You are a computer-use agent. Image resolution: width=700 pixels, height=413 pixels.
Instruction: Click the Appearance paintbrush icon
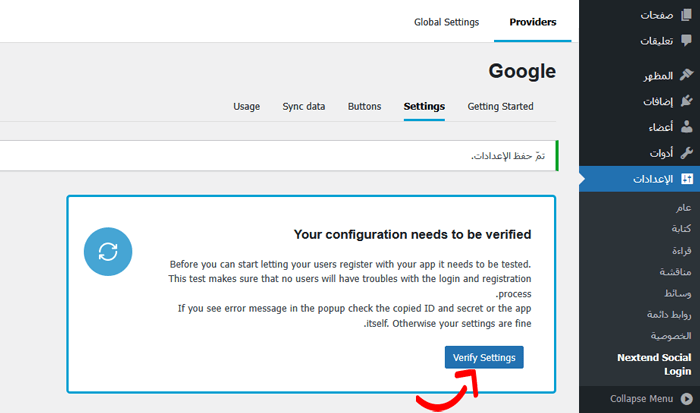tap(685, 75)
